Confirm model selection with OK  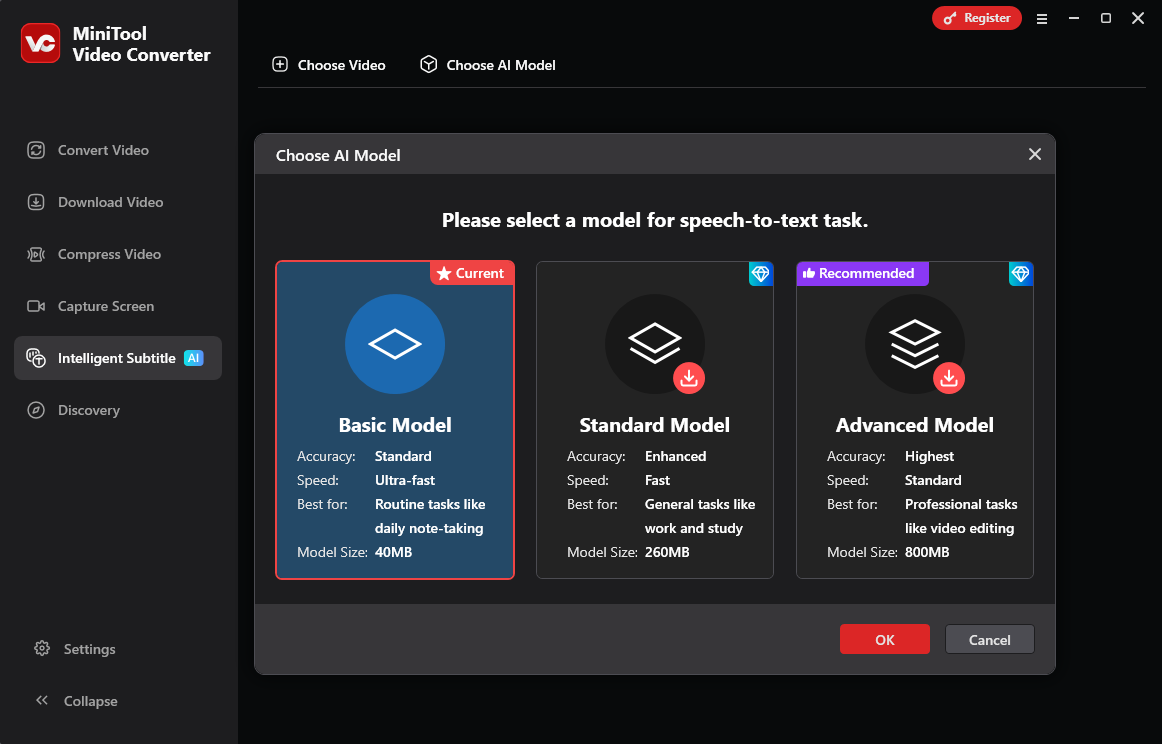[884, 639]
